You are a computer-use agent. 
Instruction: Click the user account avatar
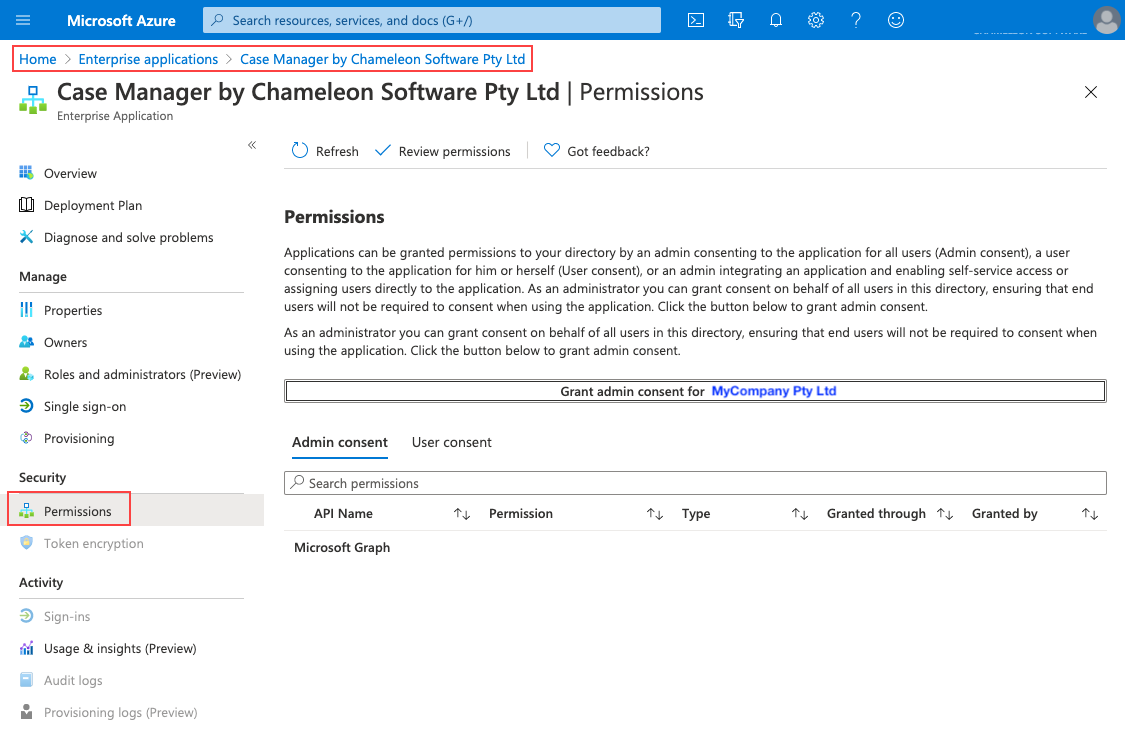point(1106,20)
